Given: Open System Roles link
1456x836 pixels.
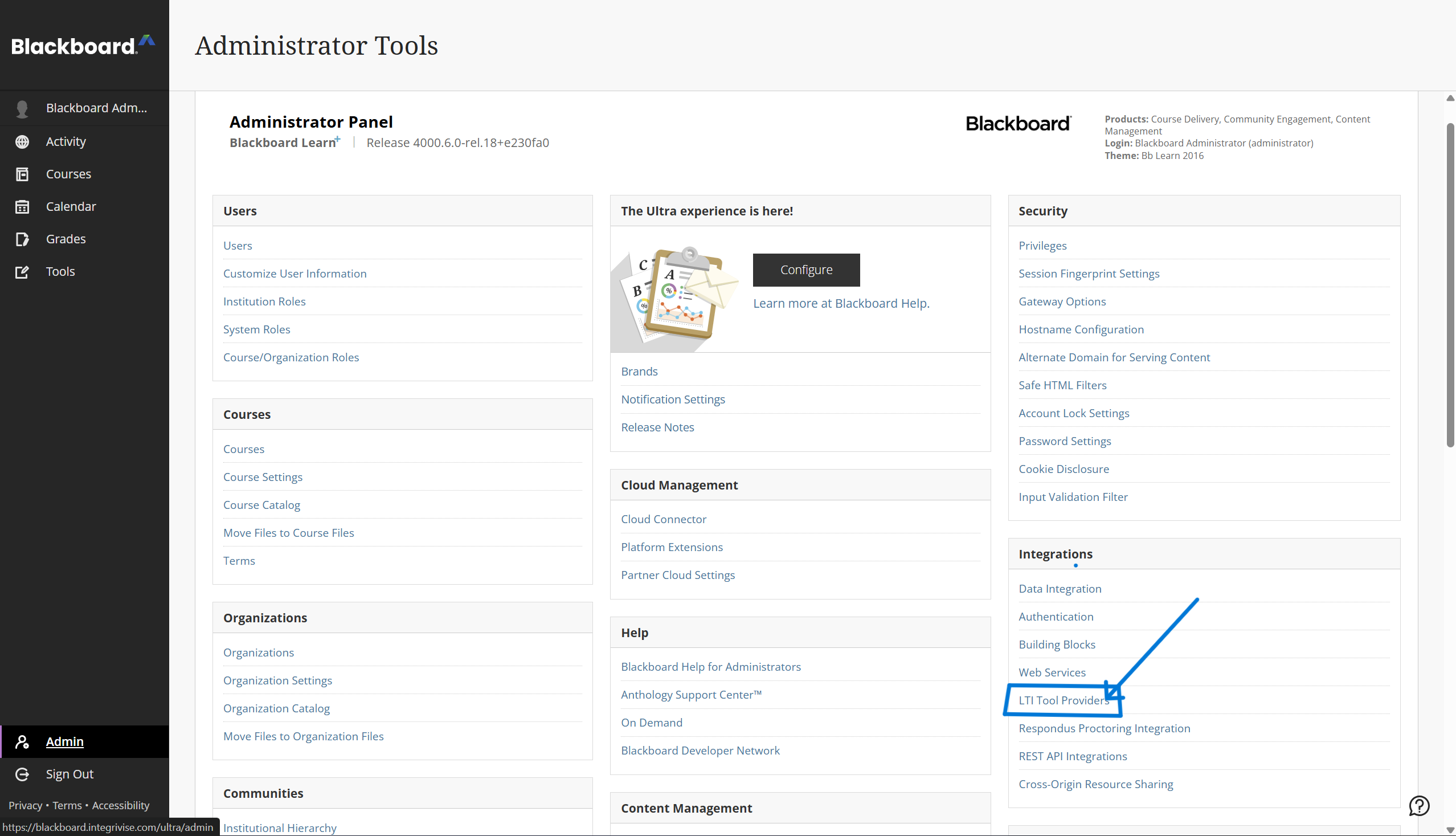Looking at the screenshot, I should [256, 329].
